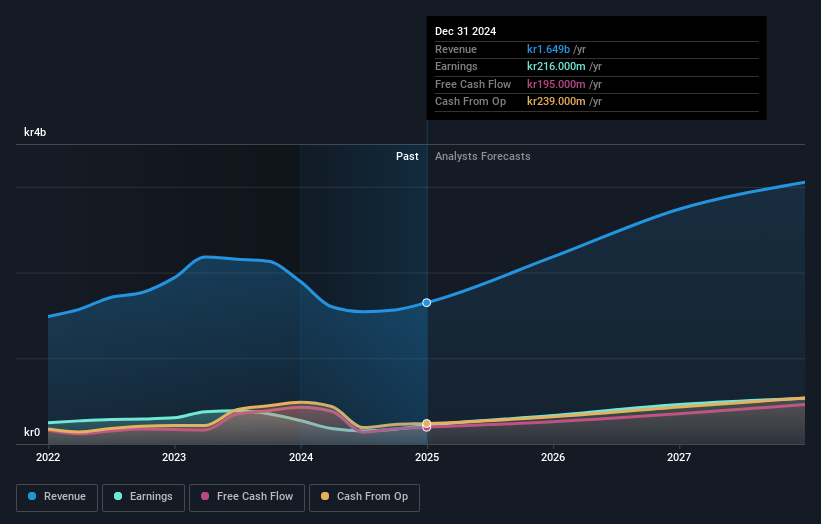Click the Cash From Op tooltip label
This screenshot has height=524, width=821.
click(470, 102)
